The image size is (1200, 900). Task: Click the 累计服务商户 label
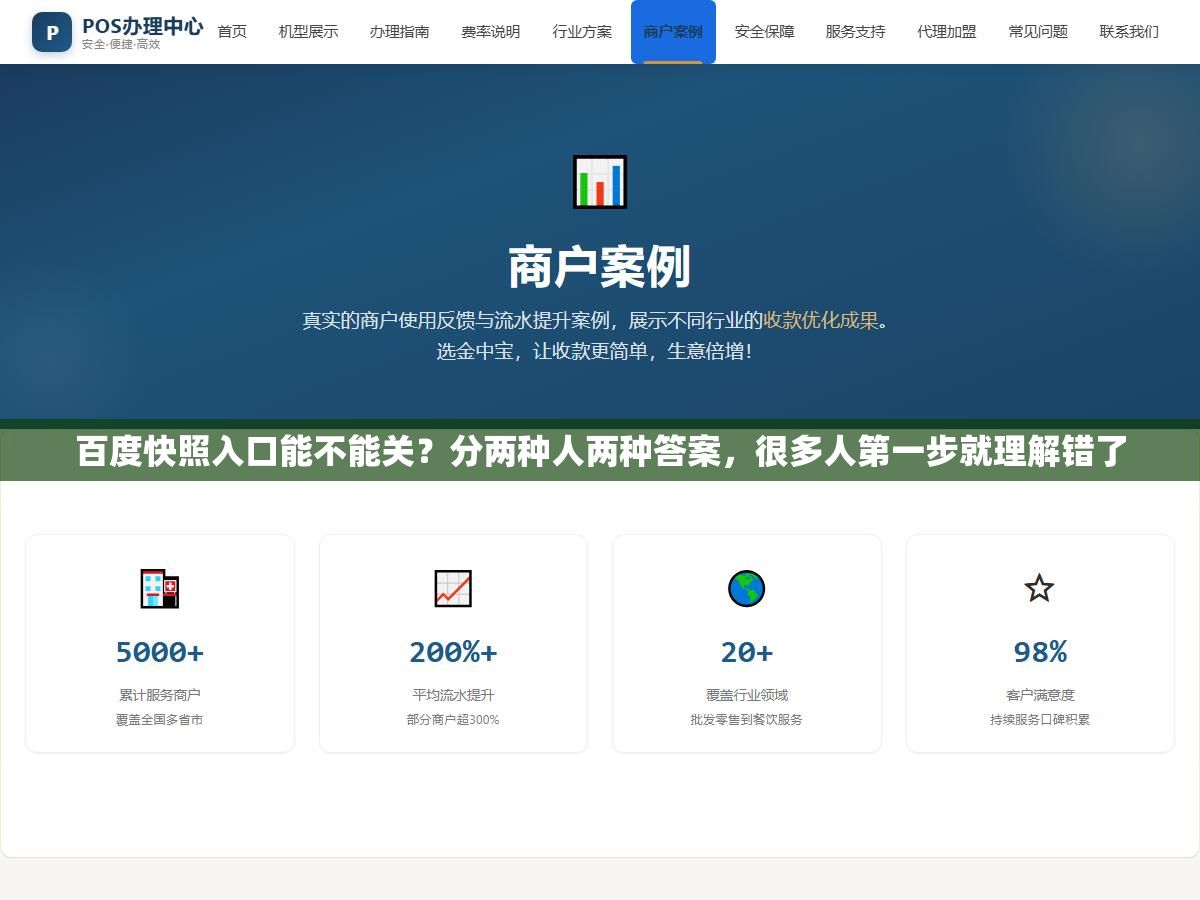[x=160, y=695]
